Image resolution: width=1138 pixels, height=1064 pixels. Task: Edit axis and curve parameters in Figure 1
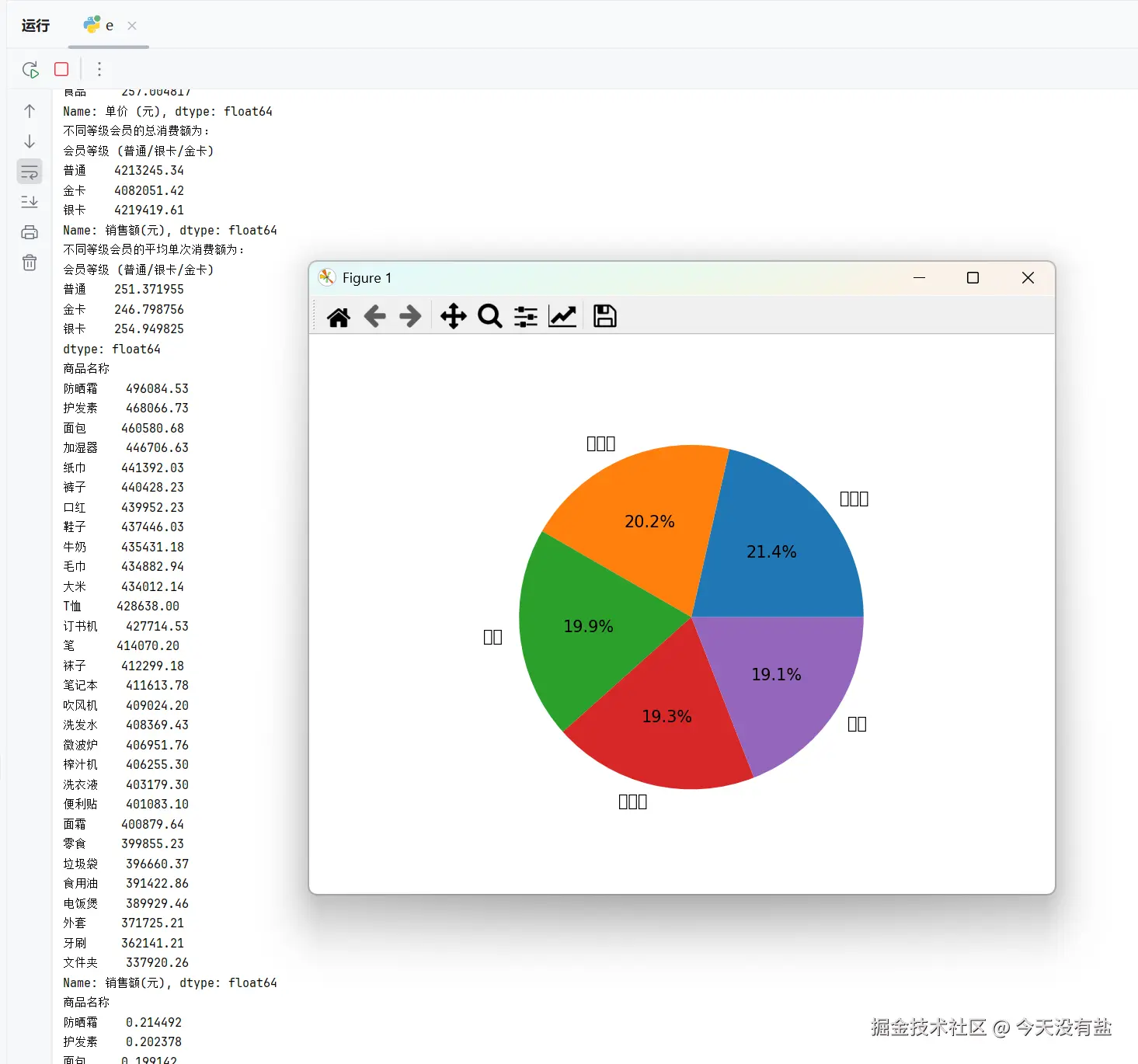point(562,317)
